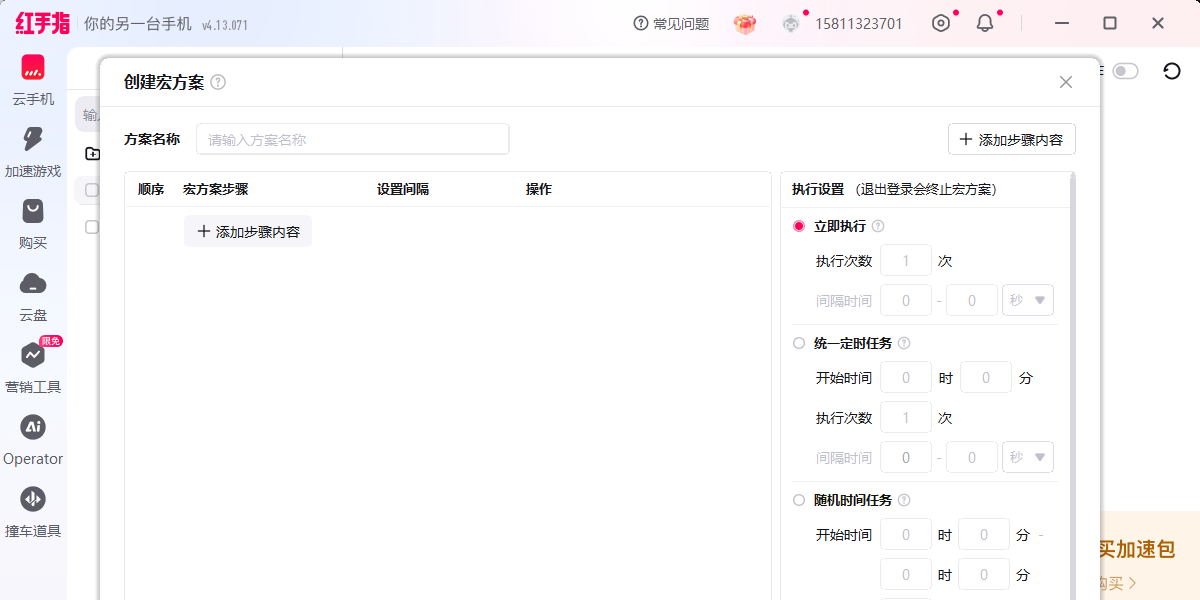The height and width of the screenshot is (600, 1200).
Task: Click help icon next to 随机时间任务
Action: [x=904, y=500]
